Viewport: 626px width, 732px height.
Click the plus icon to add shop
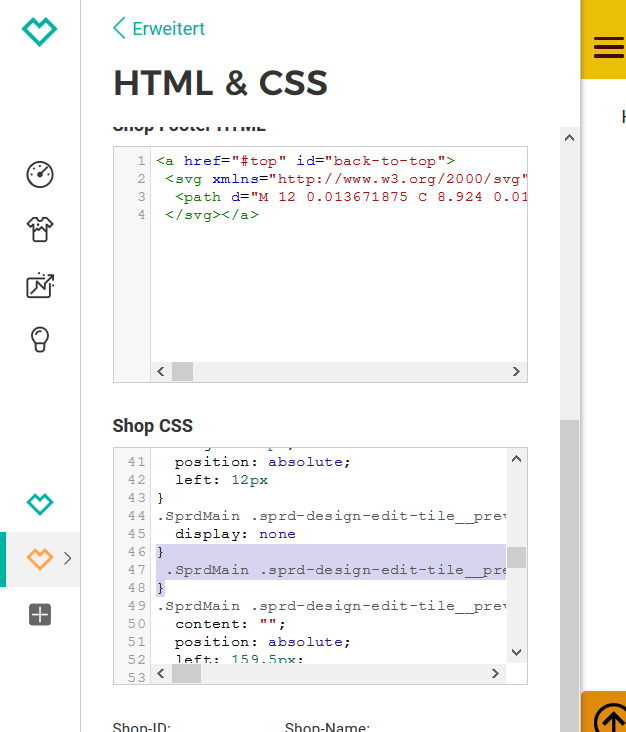[x=40, y=615]
